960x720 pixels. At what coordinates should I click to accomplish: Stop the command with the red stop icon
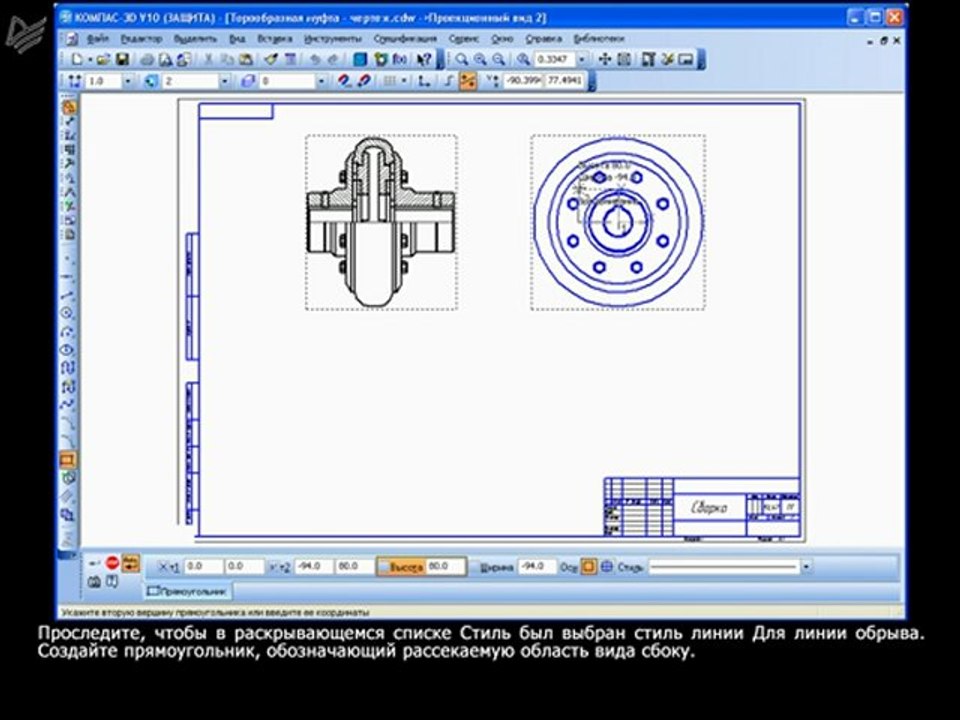pos(112,562)
